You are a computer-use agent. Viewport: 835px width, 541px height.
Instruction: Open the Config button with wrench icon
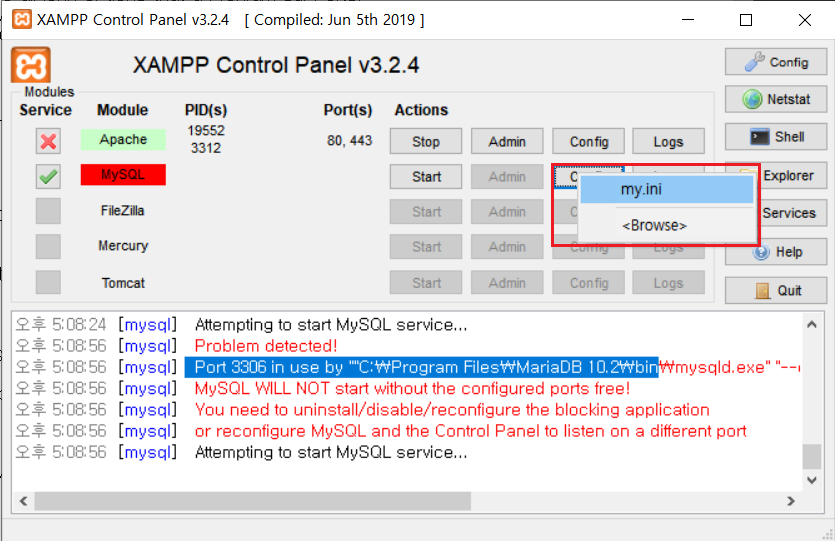776,62
